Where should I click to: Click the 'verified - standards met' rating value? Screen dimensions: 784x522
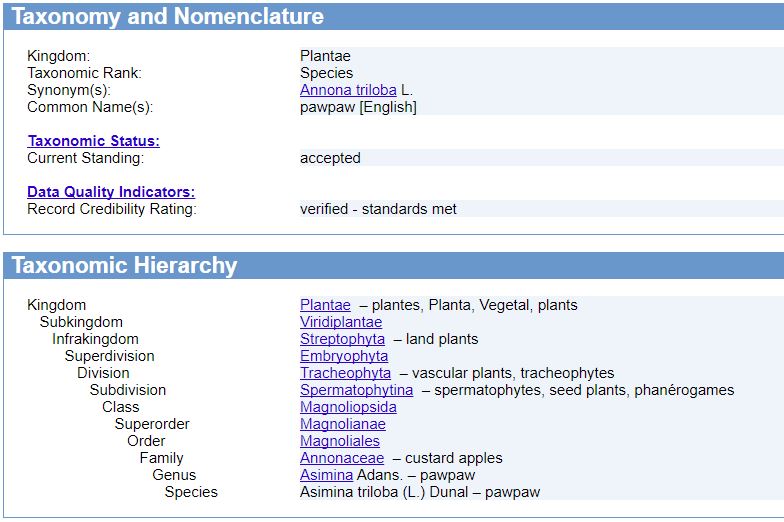(x=378, y=209)
